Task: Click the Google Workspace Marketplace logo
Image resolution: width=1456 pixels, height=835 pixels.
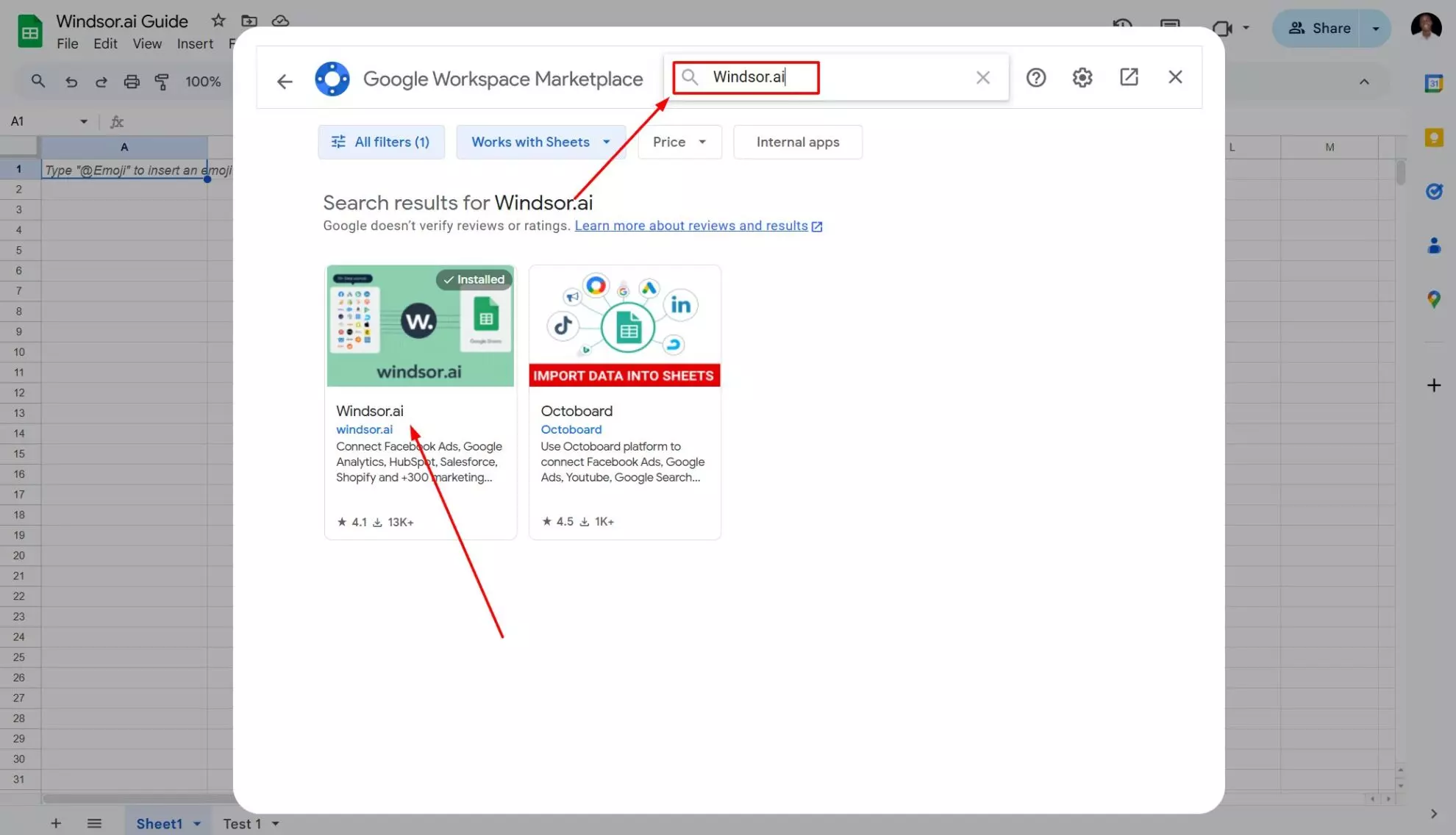Action: click(x=332, y=79)
